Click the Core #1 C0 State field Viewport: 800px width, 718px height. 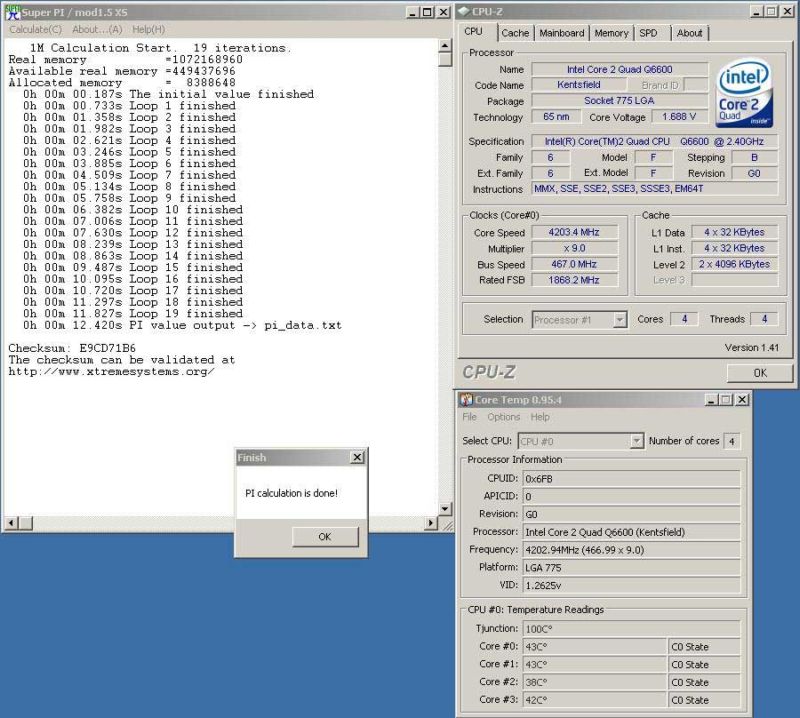(x=704, y=664)
